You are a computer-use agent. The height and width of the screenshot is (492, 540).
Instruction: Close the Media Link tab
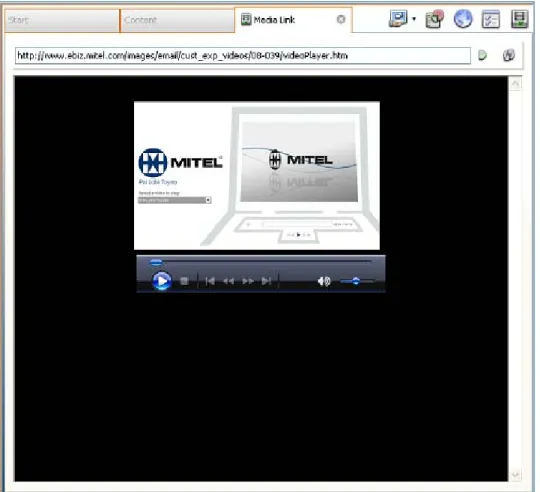pyautogui.click(x=341, y=19)
